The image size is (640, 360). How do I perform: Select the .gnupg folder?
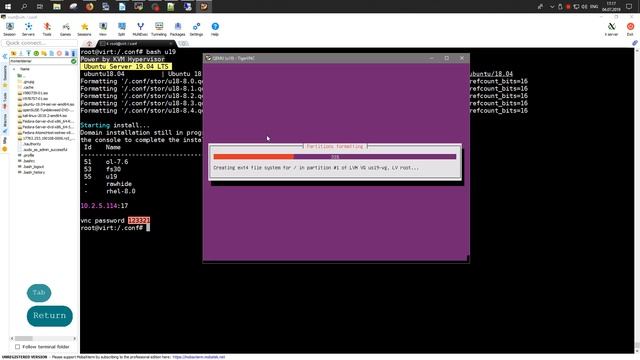tap(26, 82)
